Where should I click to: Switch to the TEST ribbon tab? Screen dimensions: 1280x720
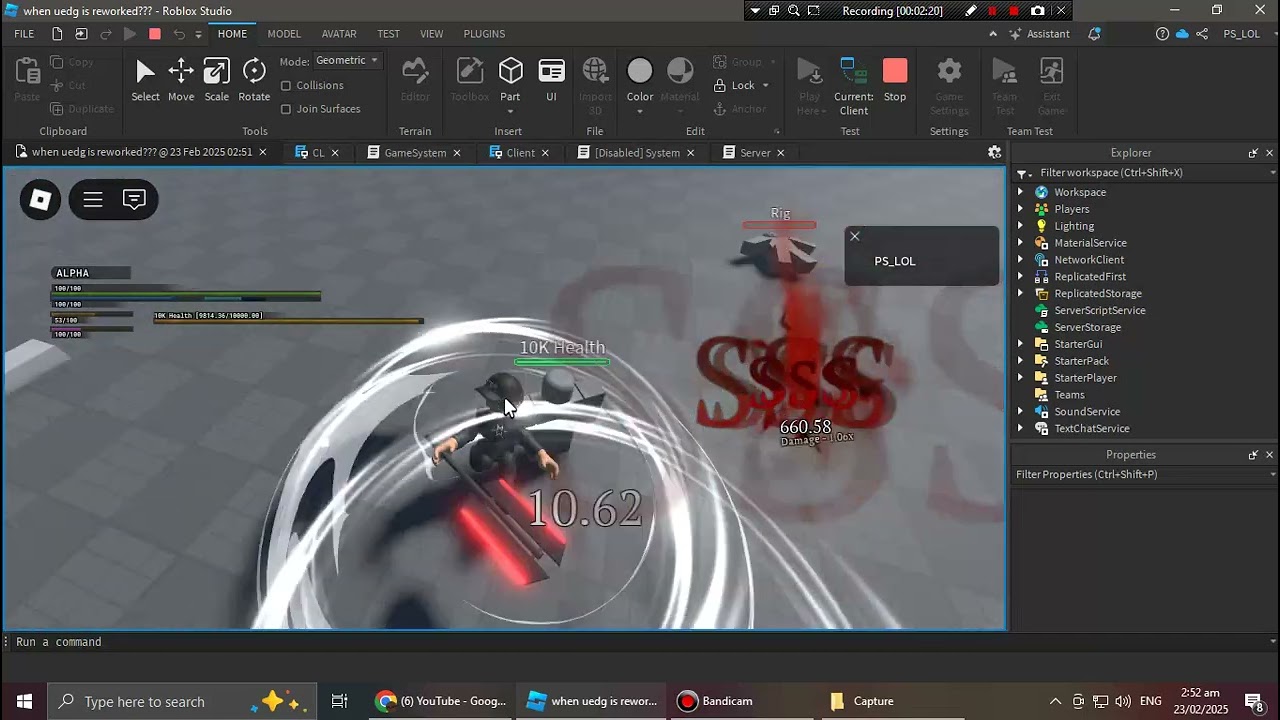(388, 34)
